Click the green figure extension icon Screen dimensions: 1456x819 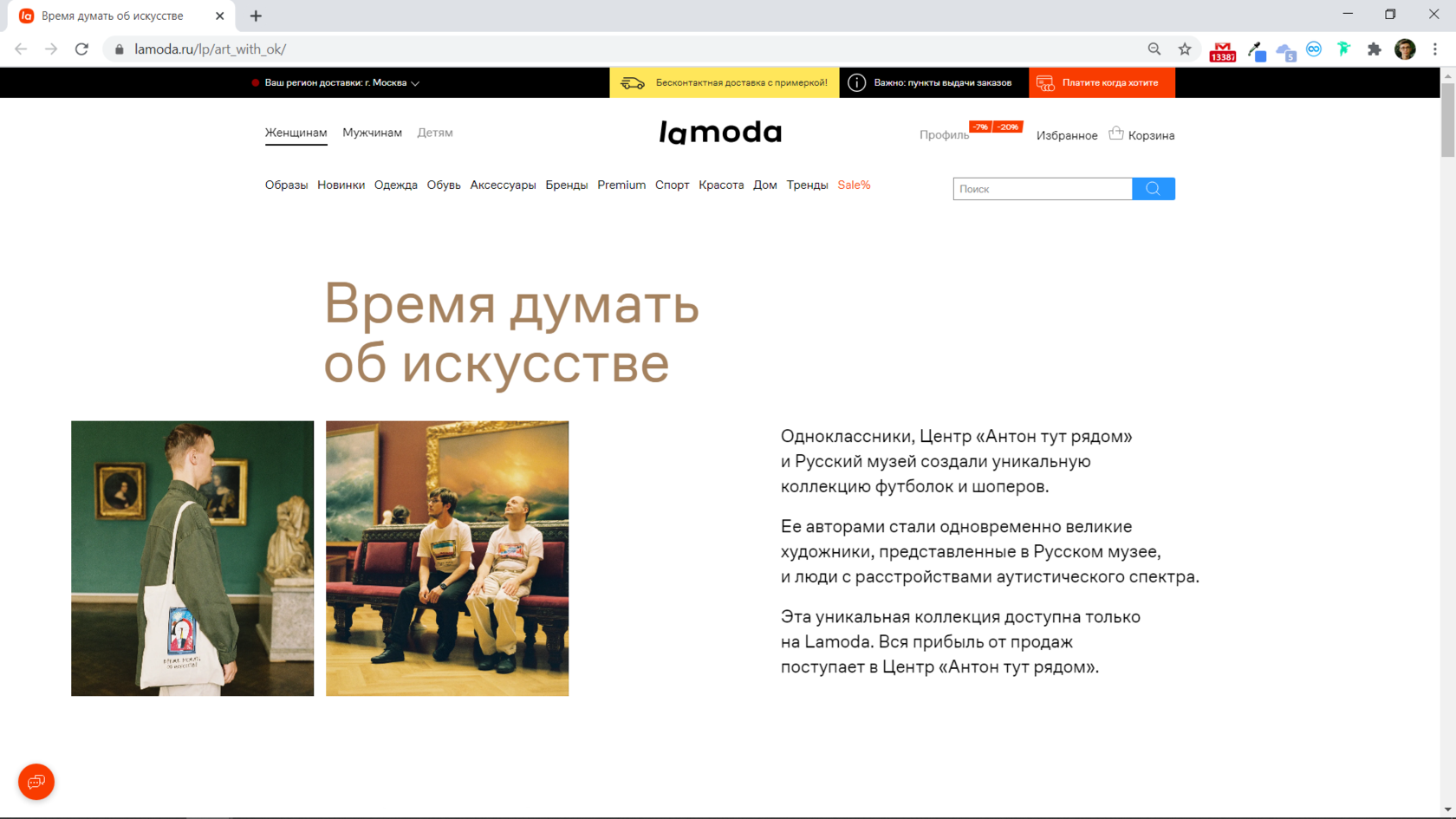click(1343, 49)
